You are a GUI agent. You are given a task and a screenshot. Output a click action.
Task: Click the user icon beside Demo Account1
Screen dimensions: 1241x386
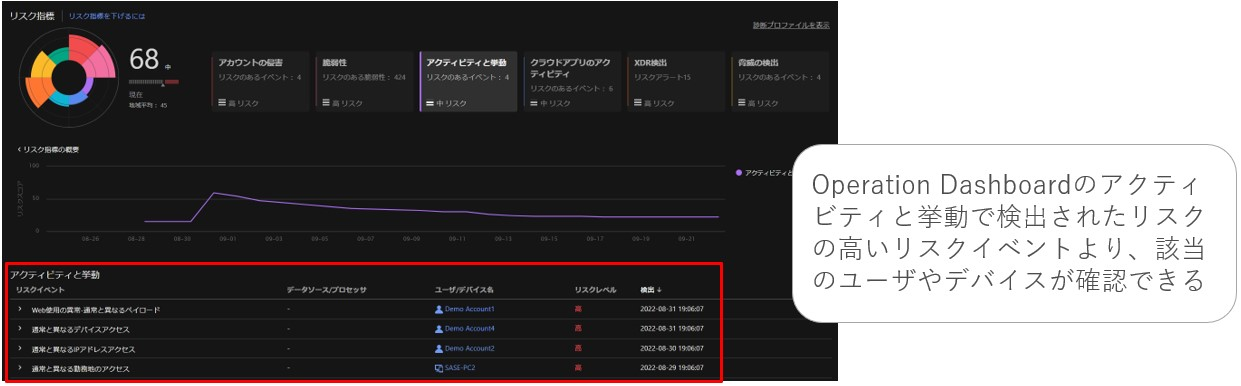click(x=439, y=309)
